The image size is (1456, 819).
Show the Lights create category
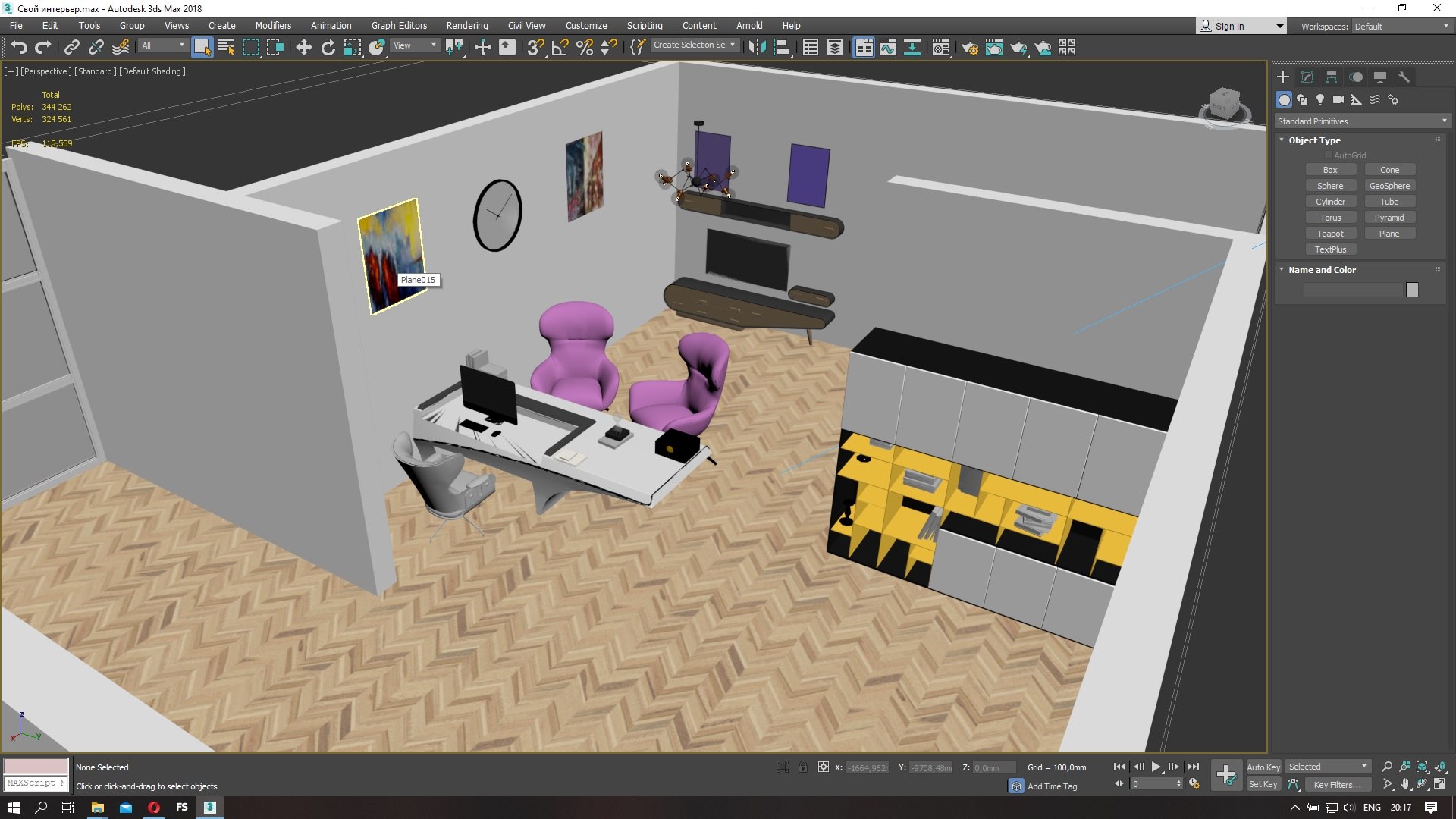point(1320,99)
